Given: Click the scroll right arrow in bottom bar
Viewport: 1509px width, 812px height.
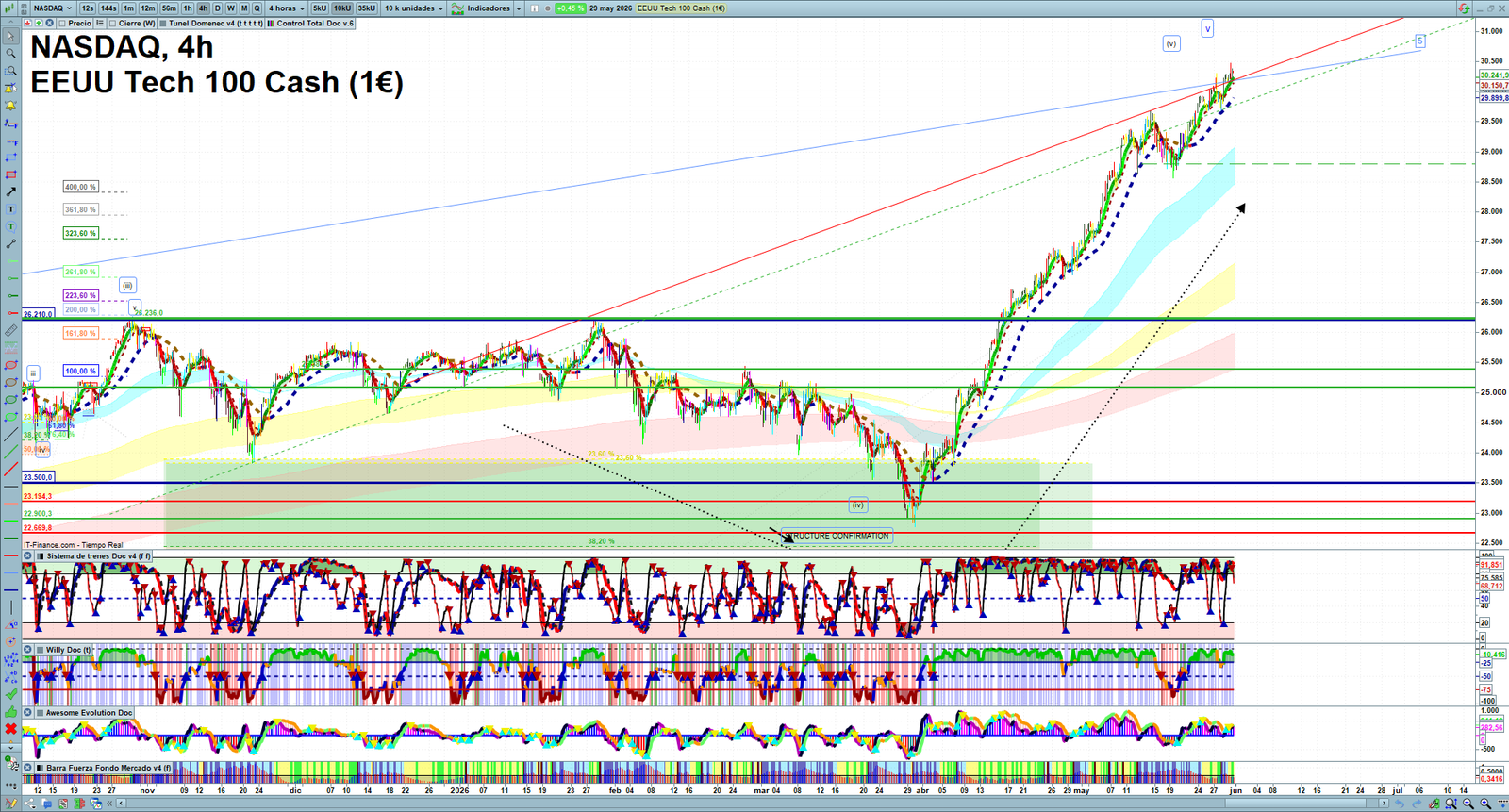Looking at the screenshot, I should click(1384, 804).
